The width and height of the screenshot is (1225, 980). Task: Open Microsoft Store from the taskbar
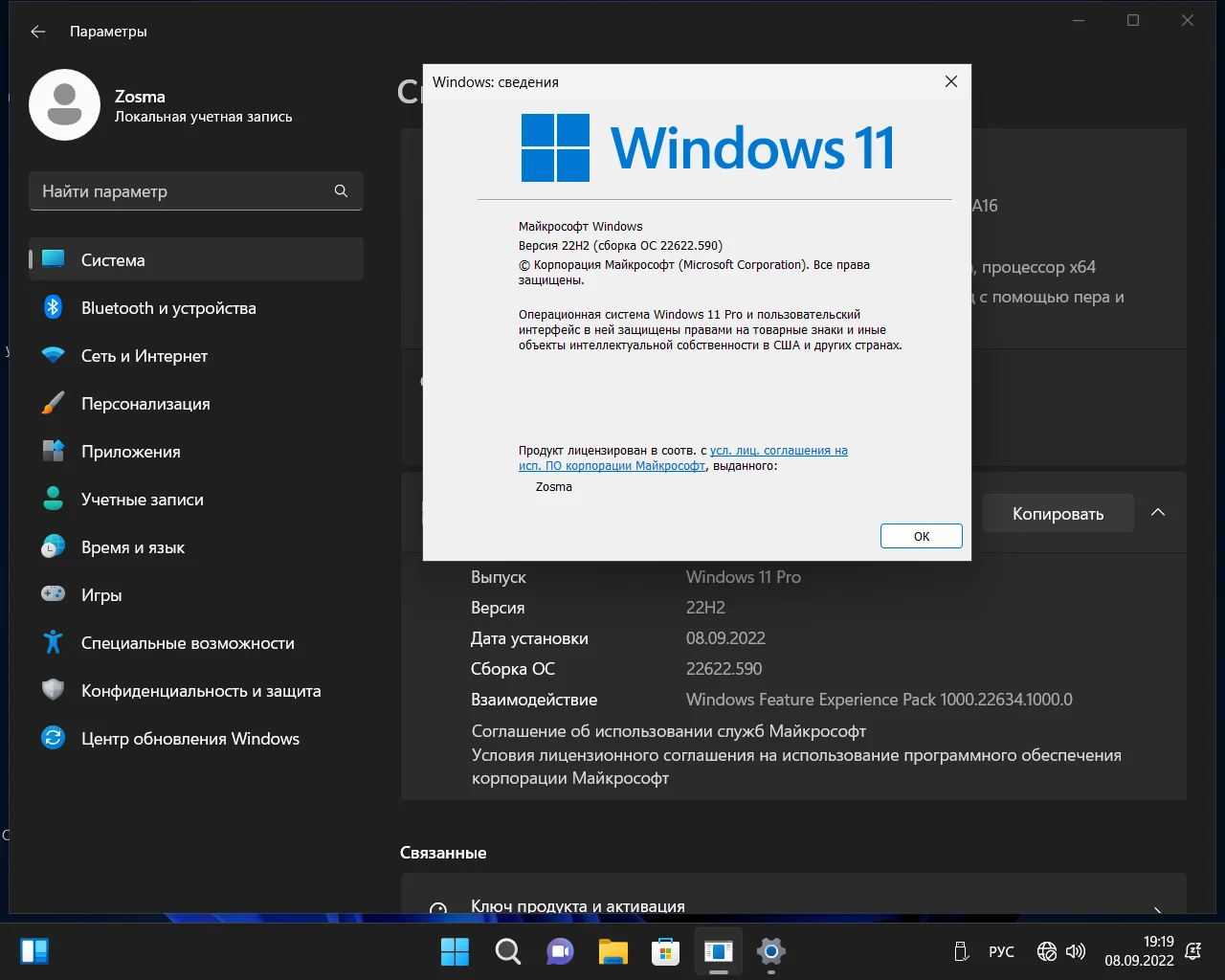pyautogui.click(x=665, y=951)
